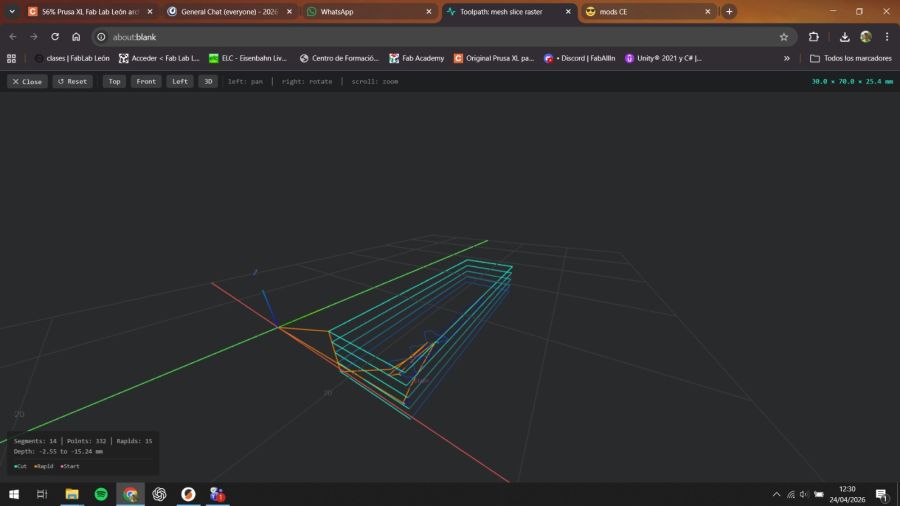900x506 pixels.
Task: Focus the about:blank address bar
Action: click(x=442, y=37)
